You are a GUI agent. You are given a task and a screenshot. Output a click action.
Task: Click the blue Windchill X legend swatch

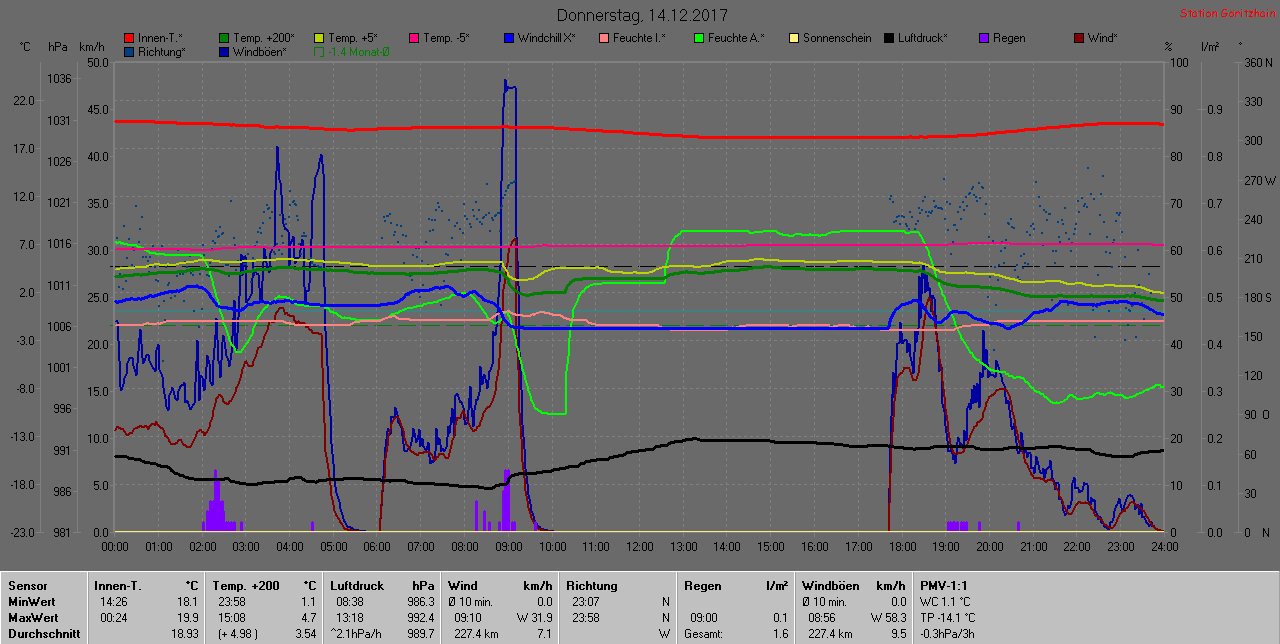[509, 38]
